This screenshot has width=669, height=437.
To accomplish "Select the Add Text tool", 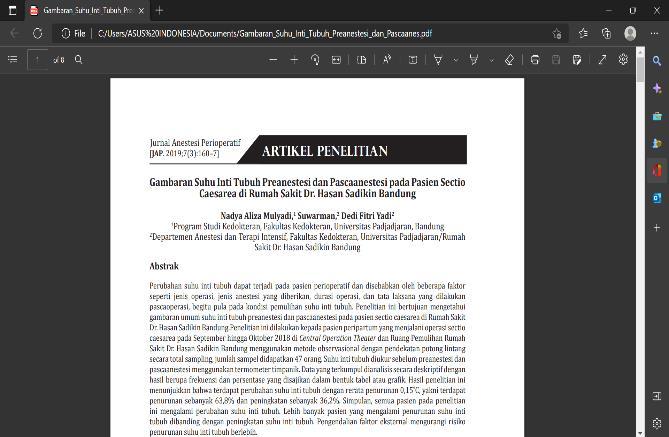I will [x=413, y=60].
